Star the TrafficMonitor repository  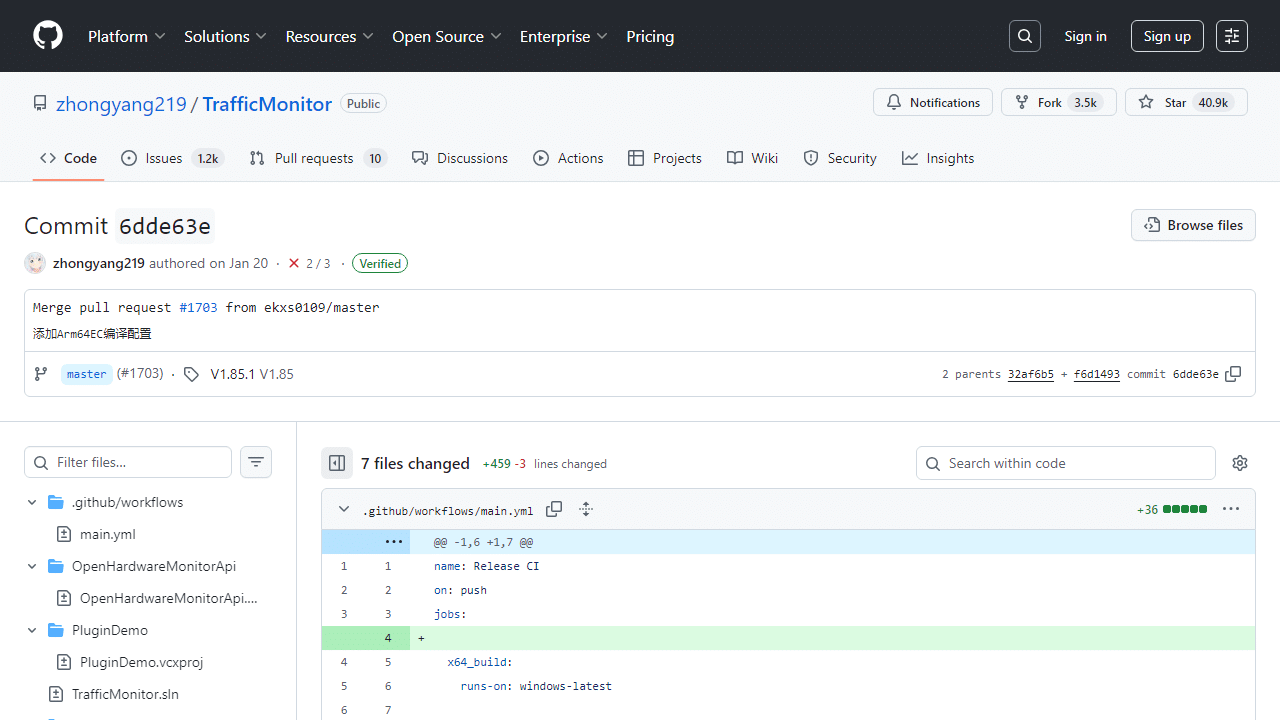(x=1186, y=102)
